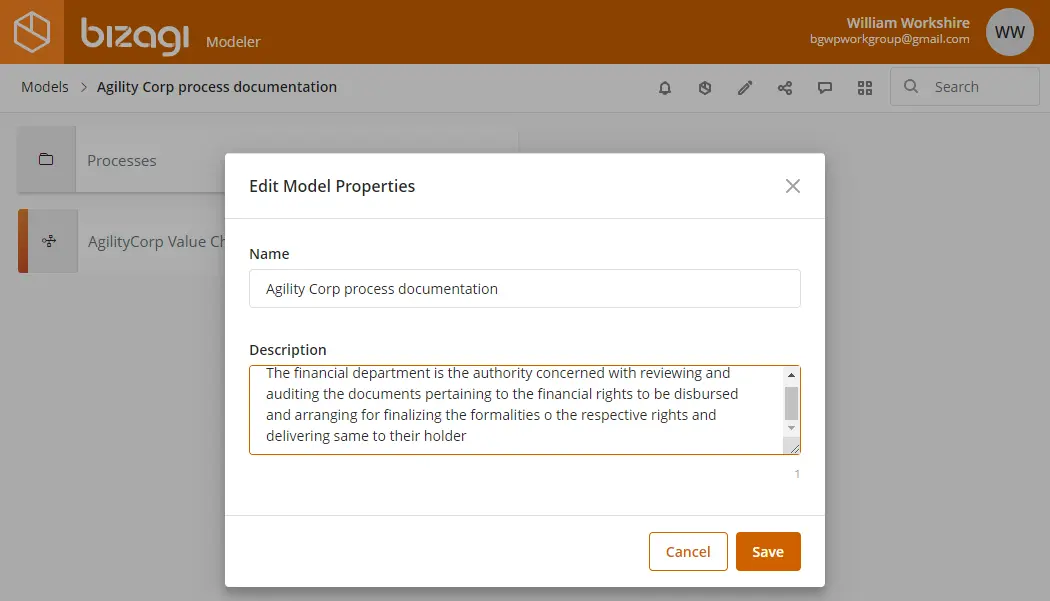Click into the Name input field
This screenshot has width=1050, height=601.
[525, 289]
